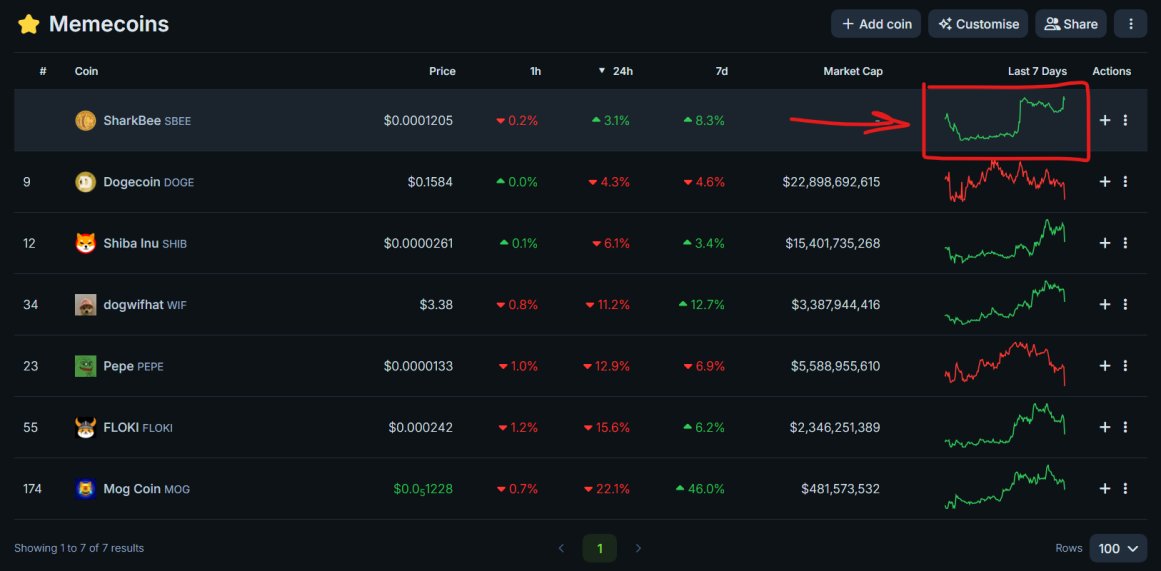Open the Mog Coin MOG link

coord(147,489)
